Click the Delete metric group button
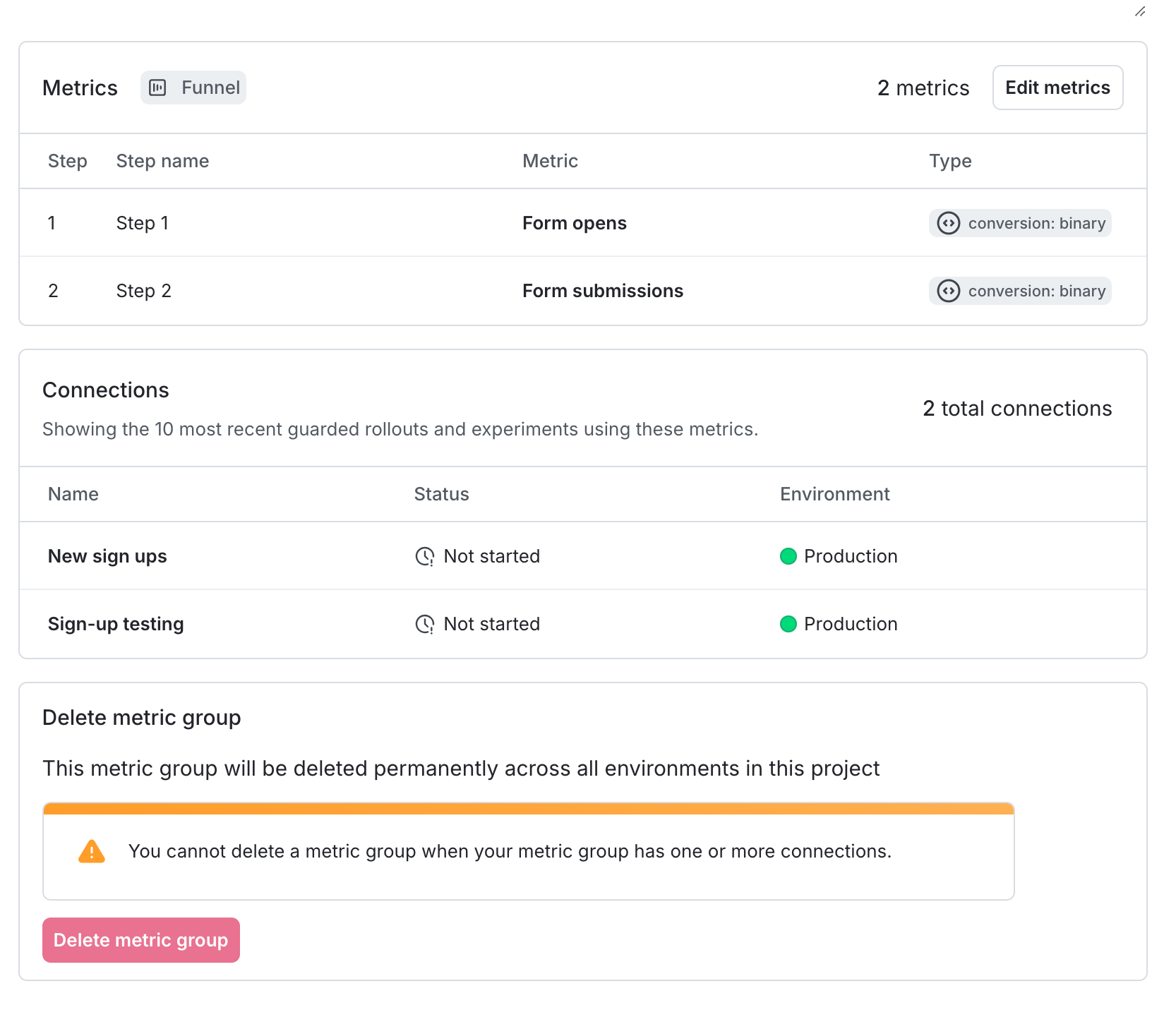1176x1022 pixels. point(141,940)
